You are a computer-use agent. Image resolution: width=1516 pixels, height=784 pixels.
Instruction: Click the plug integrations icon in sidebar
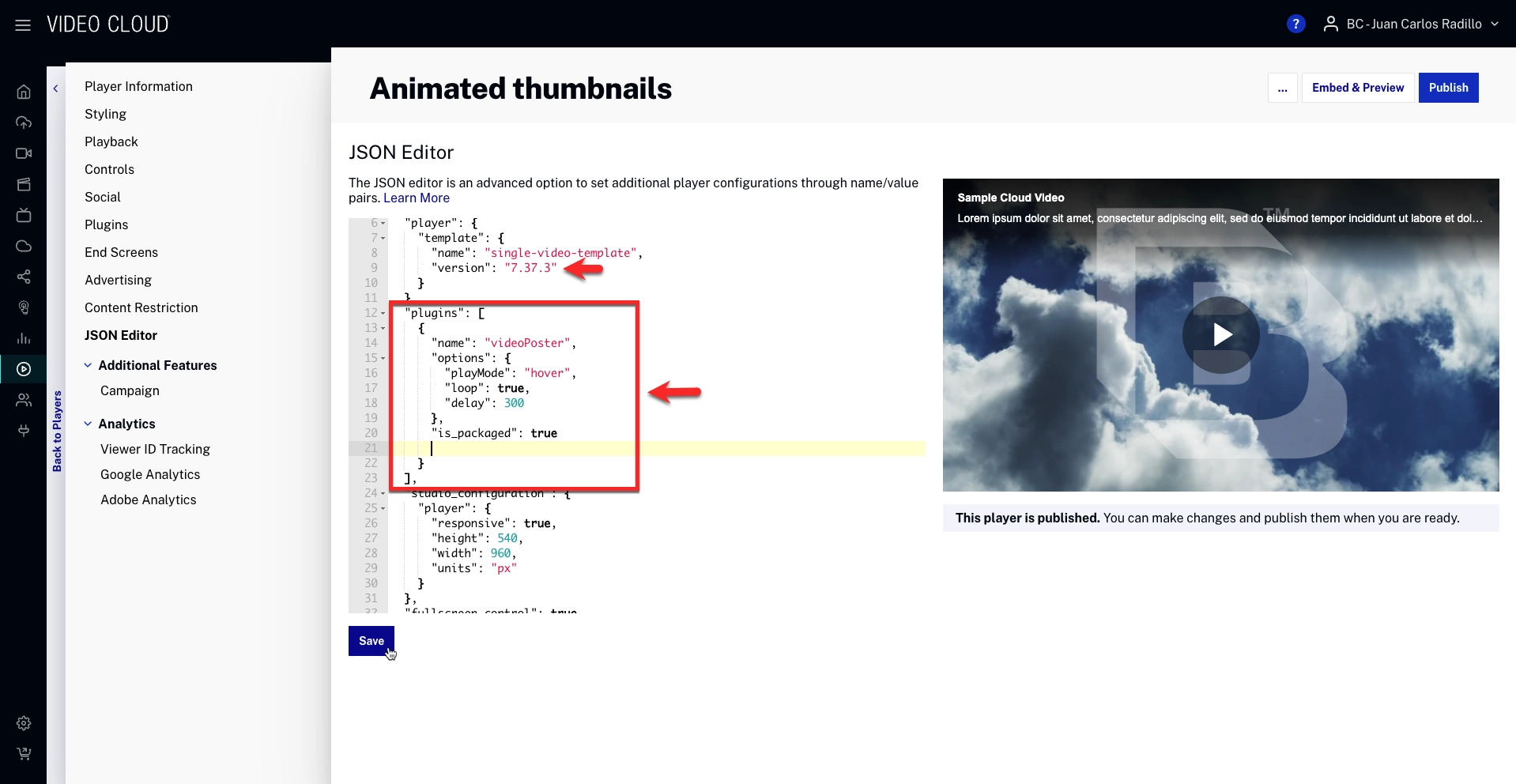pyautogui.click(x=24, y=431)
